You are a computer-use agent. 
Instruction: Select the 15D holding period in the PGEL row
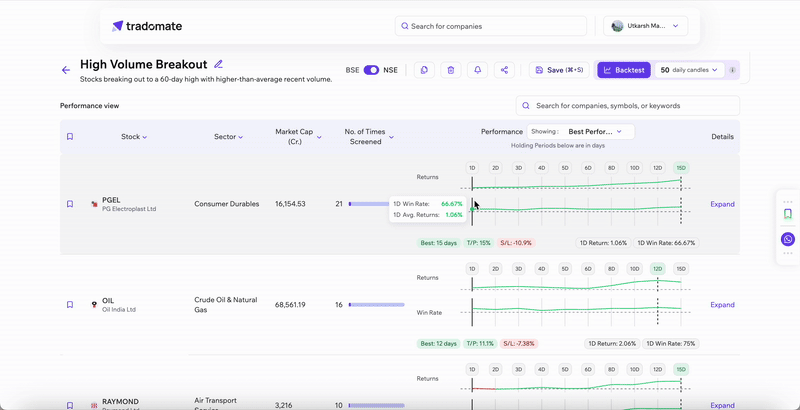pos(681,168)
